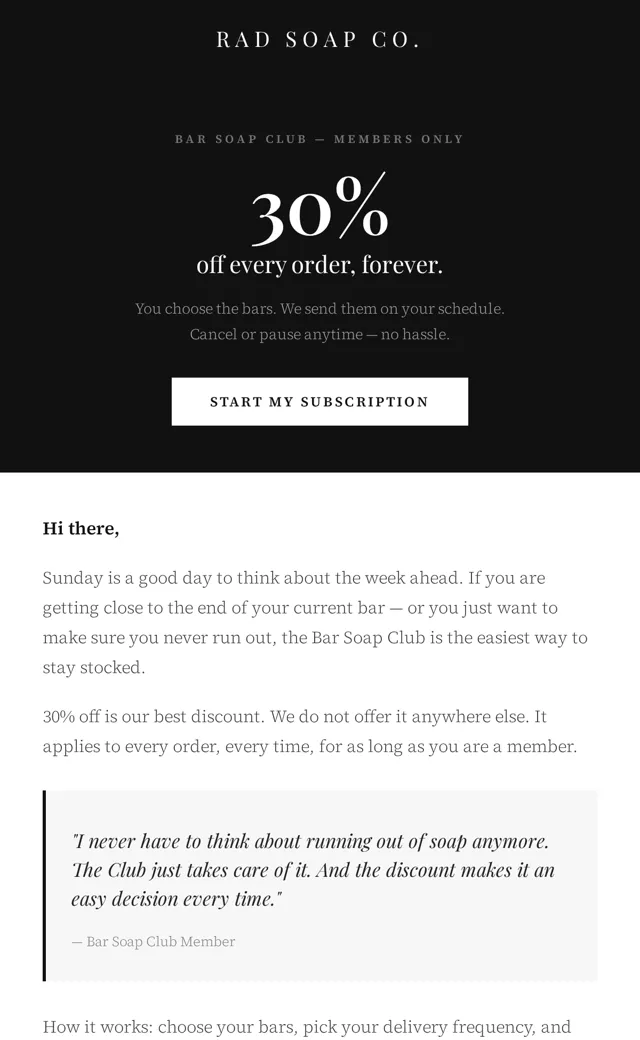The width and height of the screenshot is (640, 1040).
Task: Click the '— Bar Soap Club Member' attribution
Action: [153, 942]
